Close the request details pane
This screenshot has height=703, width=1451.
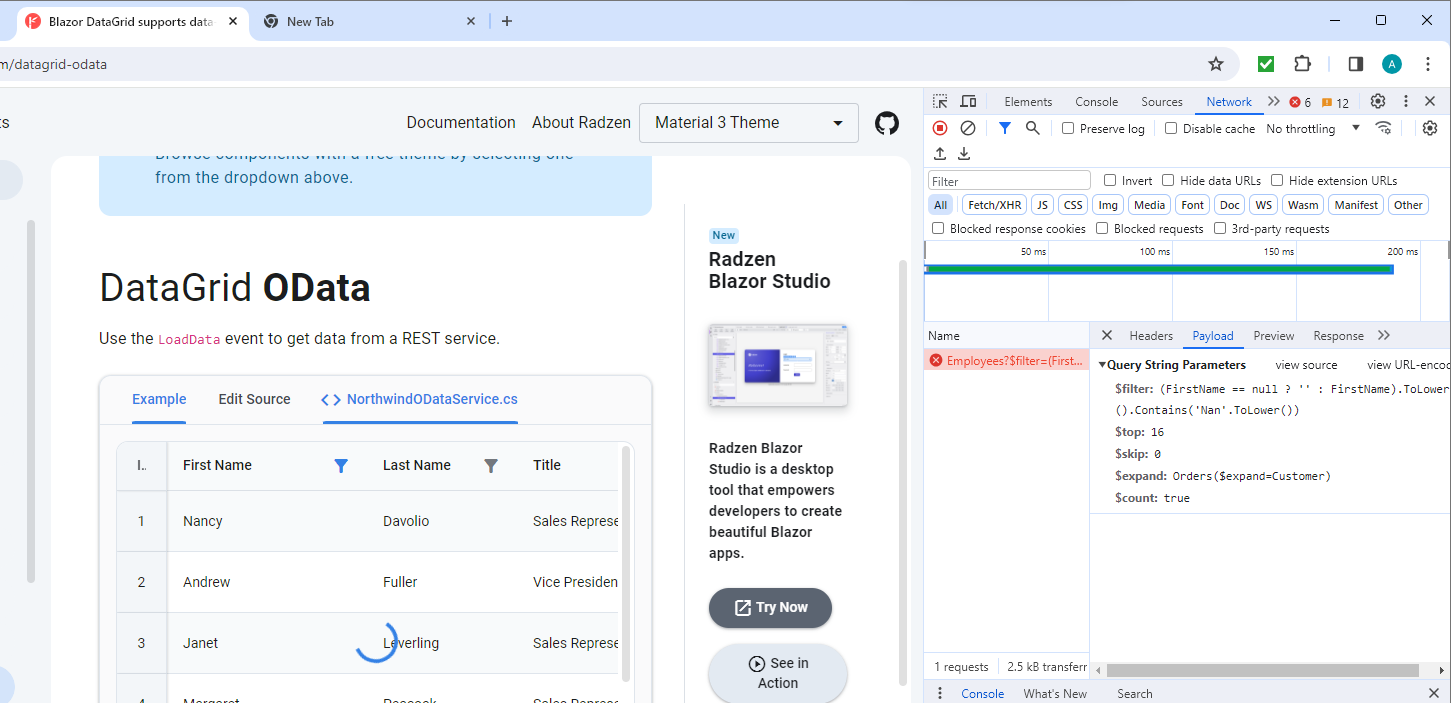tap(1106, 335)
